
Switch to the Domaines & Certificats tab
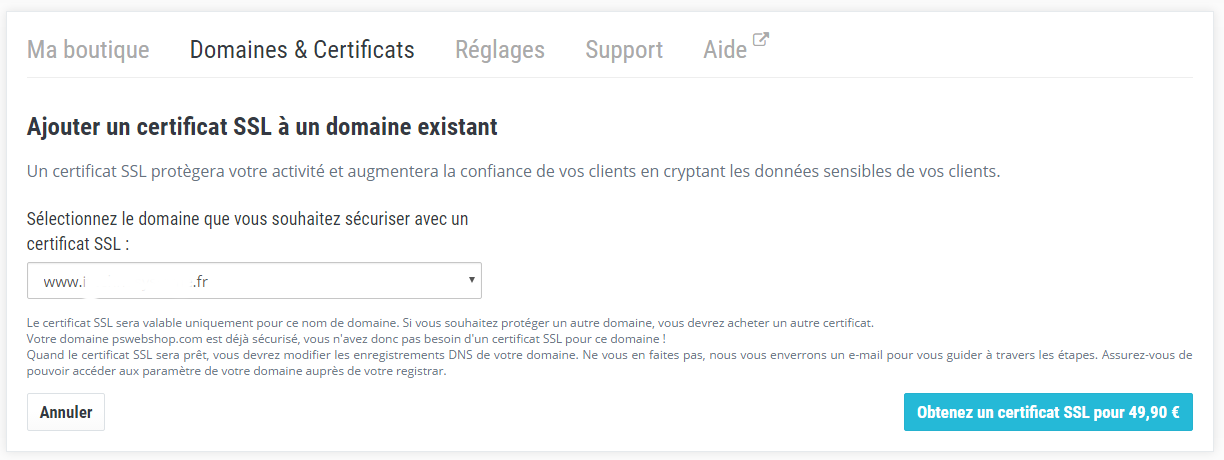(x=302, y=49)
